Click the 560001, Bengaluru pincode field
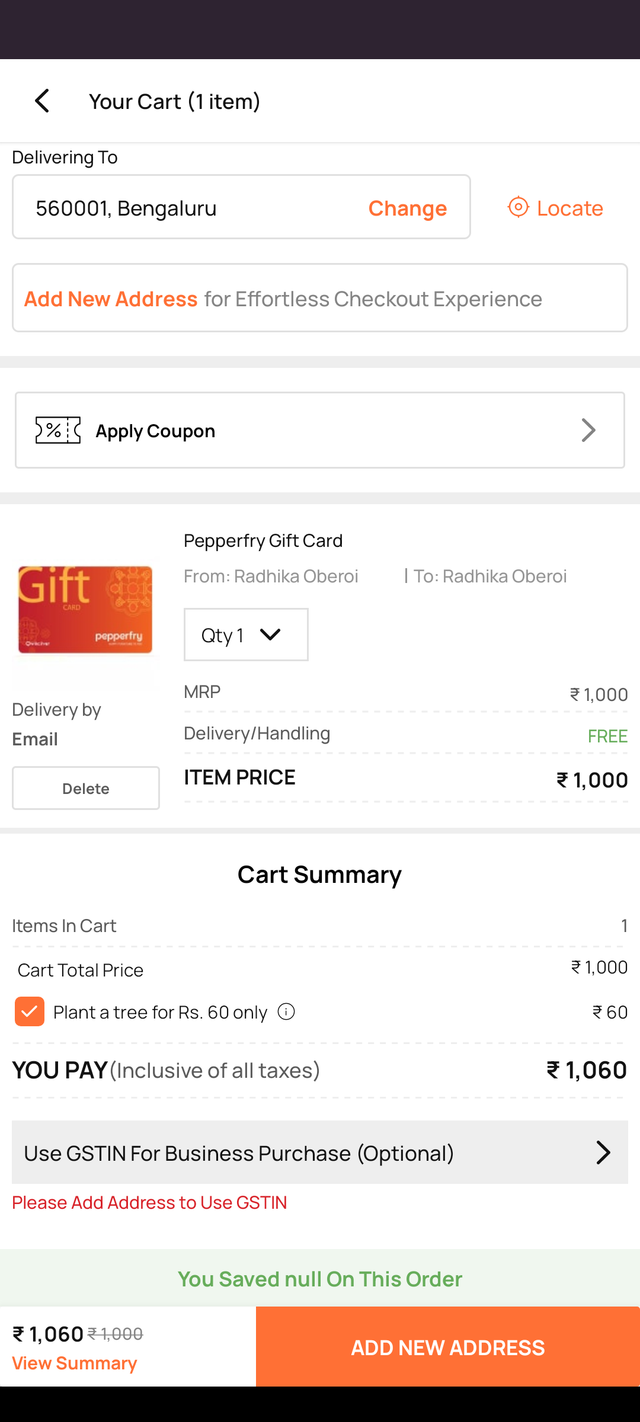The width and height of the screenshot is (640, 1422). 190,208
